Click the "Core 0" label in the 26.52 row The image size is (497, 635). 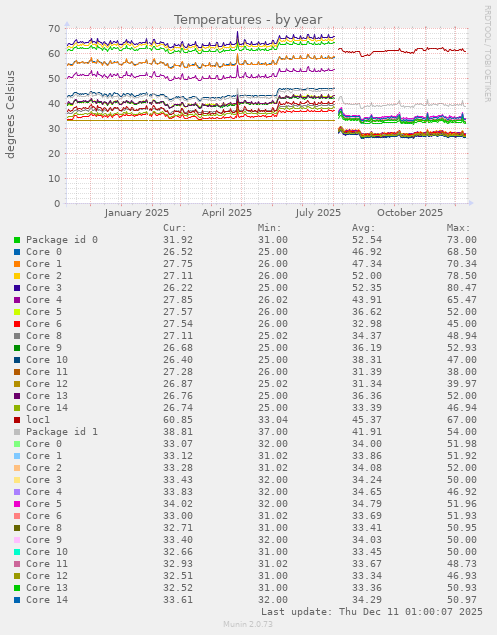[44, 252]
